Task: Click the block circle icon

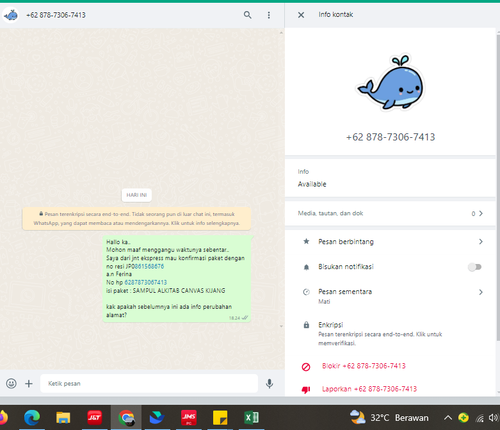Action: (306, 367)
